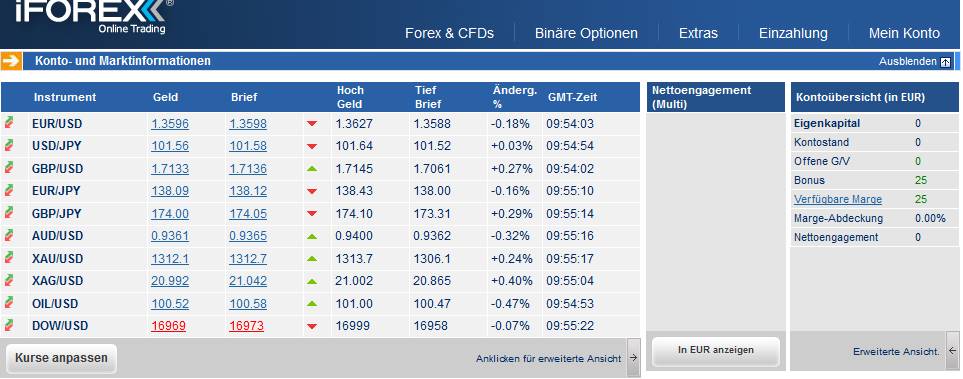
Task: Expand quotes via Anklicken für erweiterte Ansicht arrow
Action: click(634, 358)
